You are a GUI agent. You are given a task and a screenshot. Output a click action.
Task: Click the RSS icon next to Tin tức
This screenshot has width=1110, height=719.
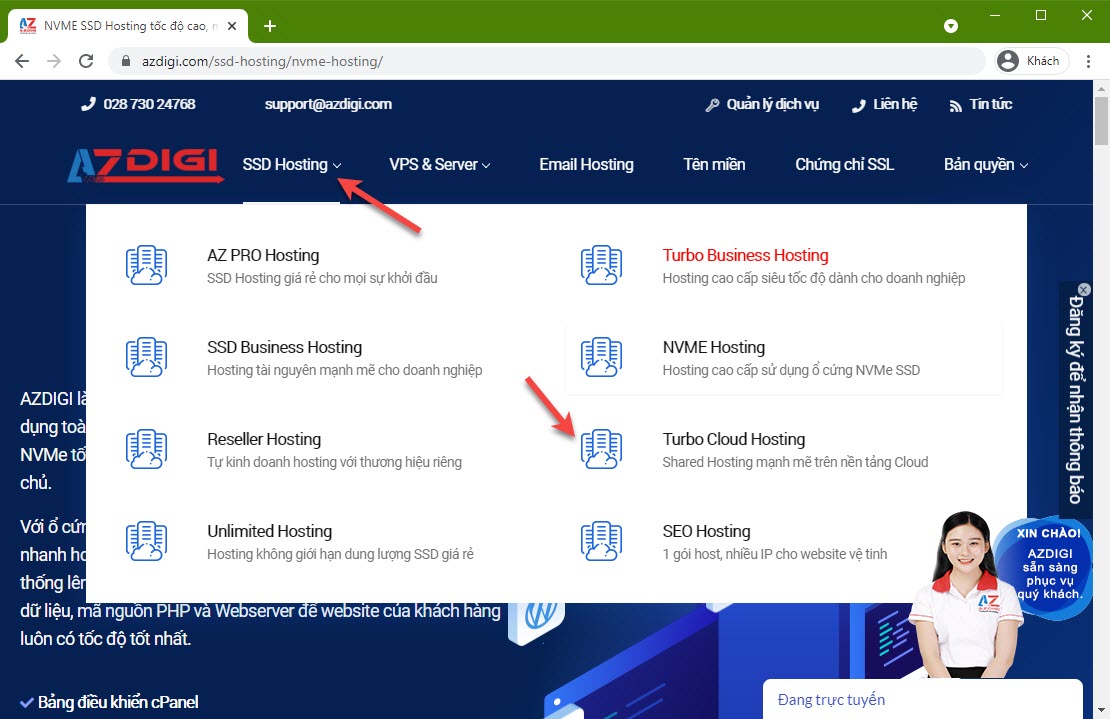pyautogui.click(x=956, y=105)
